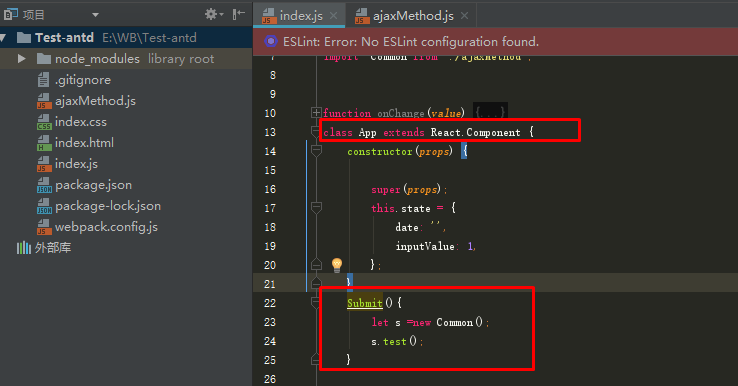Viewport: 738px width, 386px height.
Task: Expand the folded {...} placeholder on line 10
Action: 490,113
